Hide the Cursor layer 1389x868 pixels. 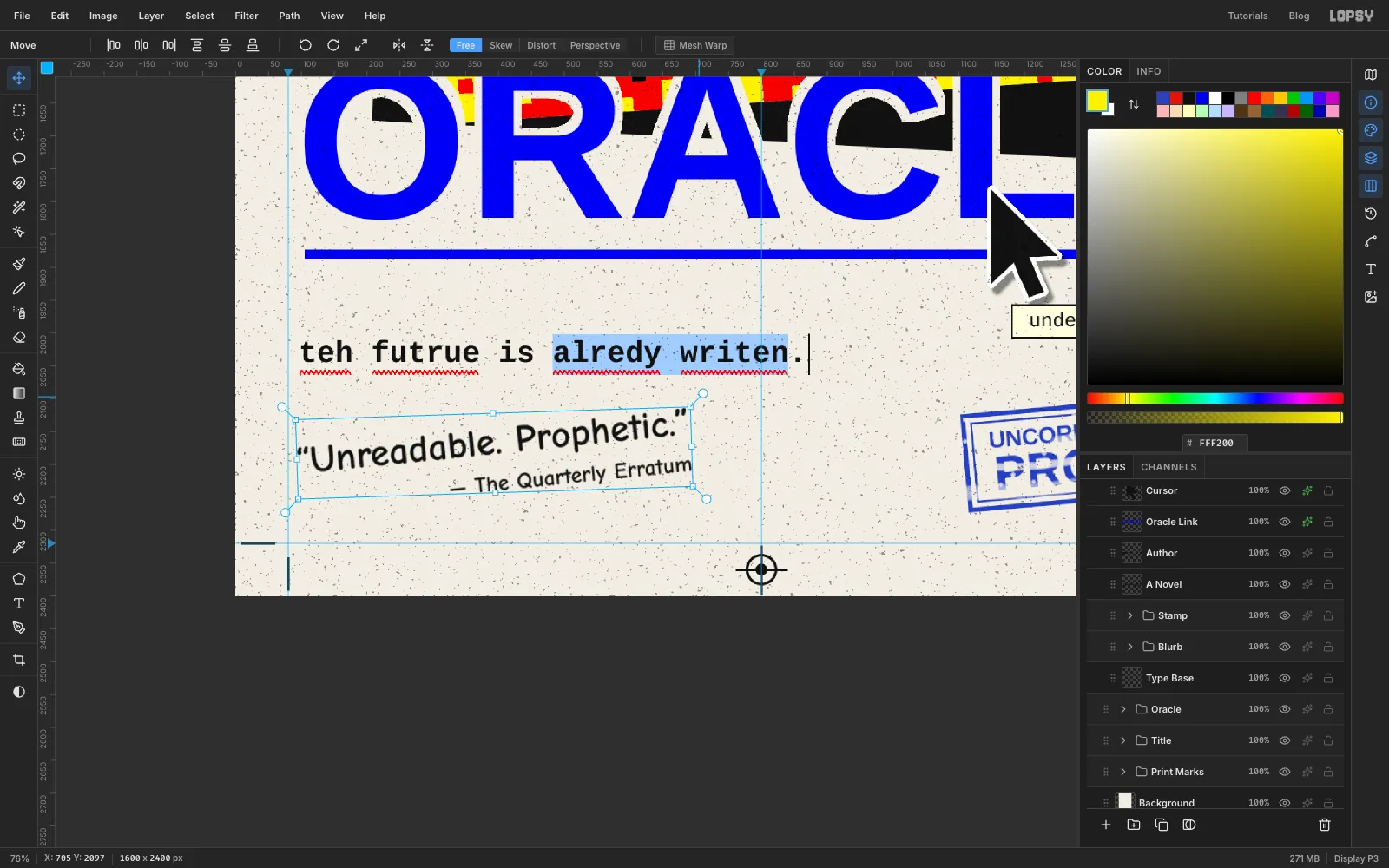point(1285,490)
